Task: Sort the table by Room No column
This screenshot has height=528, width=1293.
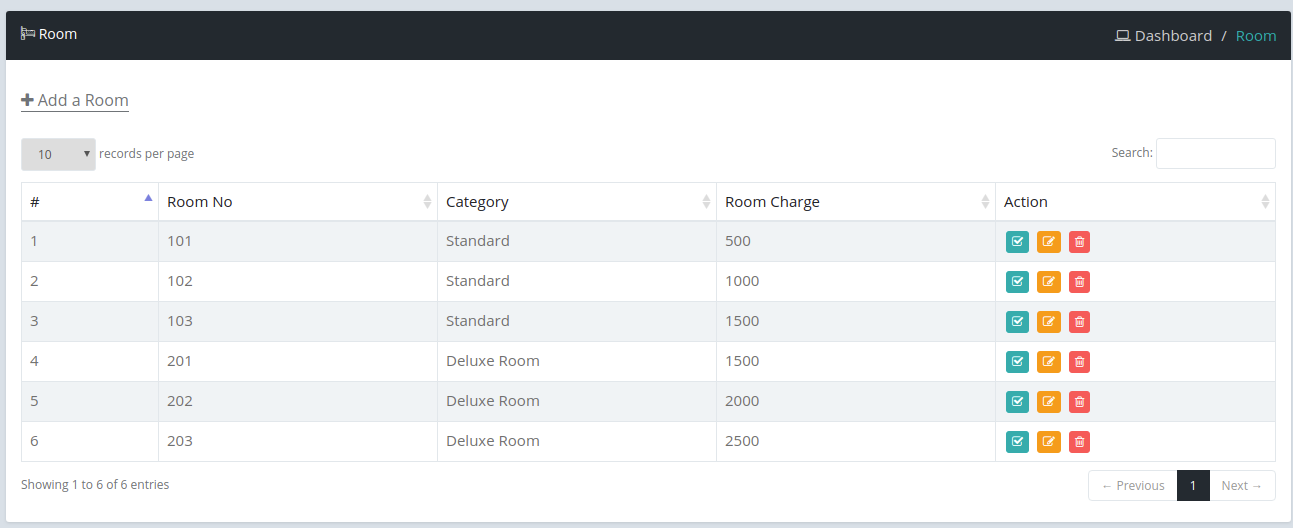Action: coord(298,202)
